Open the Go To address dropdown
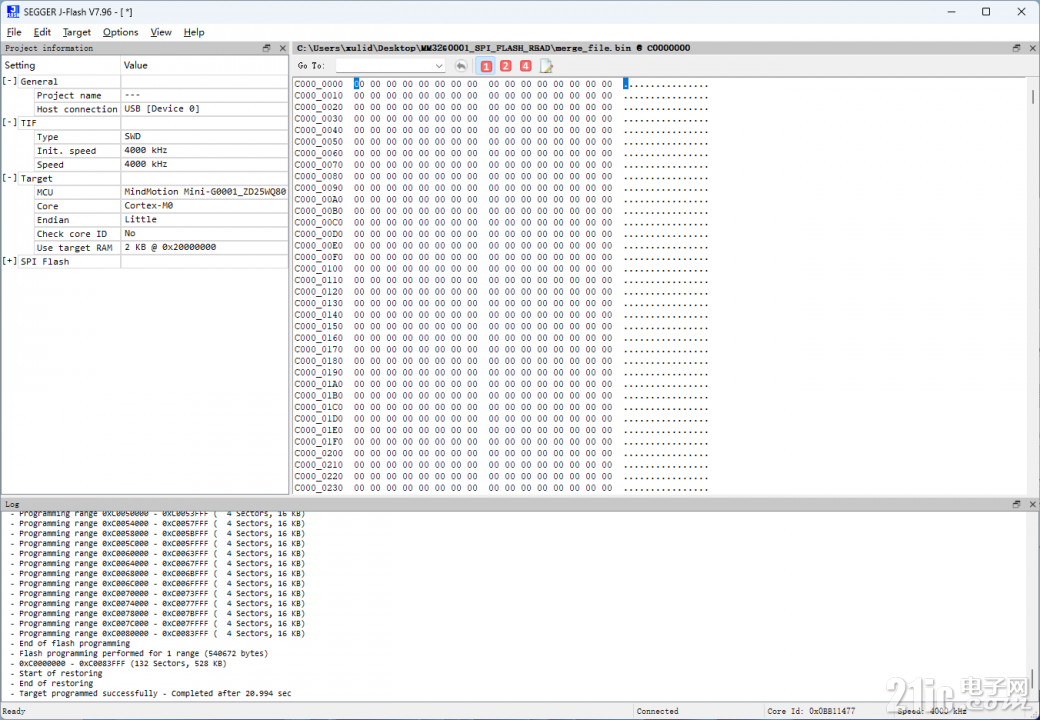 pyautogui.click(x=438, y=66)
